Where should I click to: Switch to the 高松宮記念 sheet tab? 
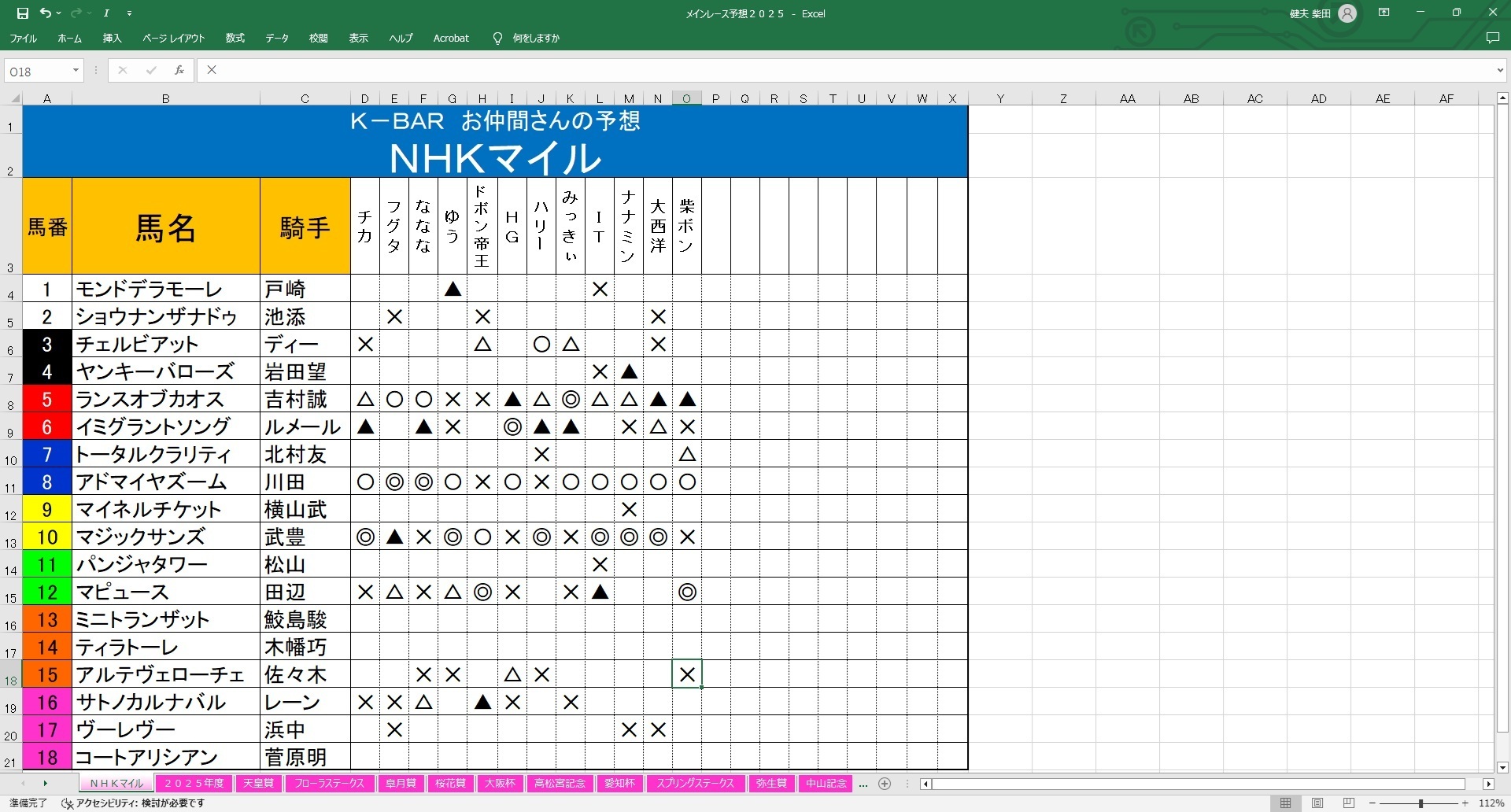560,783
